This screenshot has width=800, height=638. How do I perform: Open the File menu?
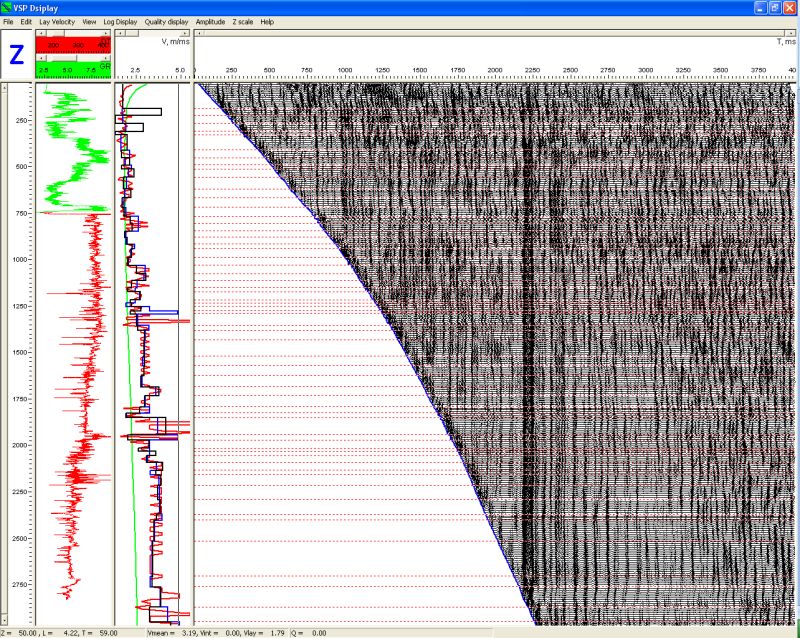point(8,22)
